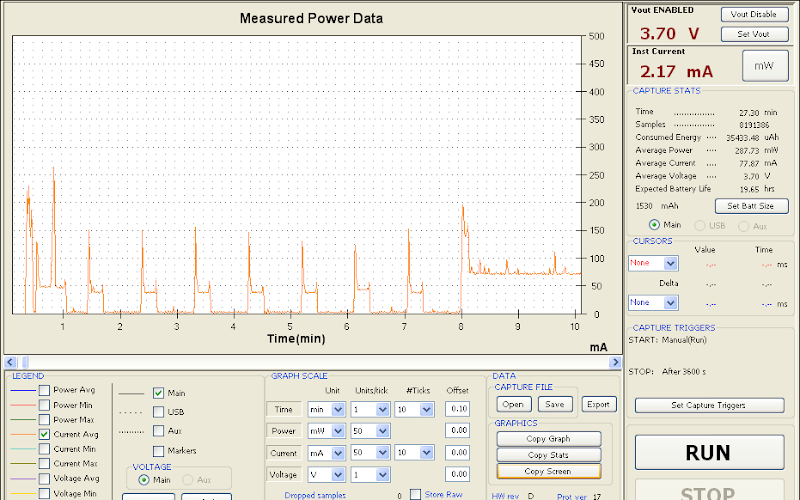Select the Main voltage radio button
Viewport: 800px width, 500px height.
click(x=144, y=480)
